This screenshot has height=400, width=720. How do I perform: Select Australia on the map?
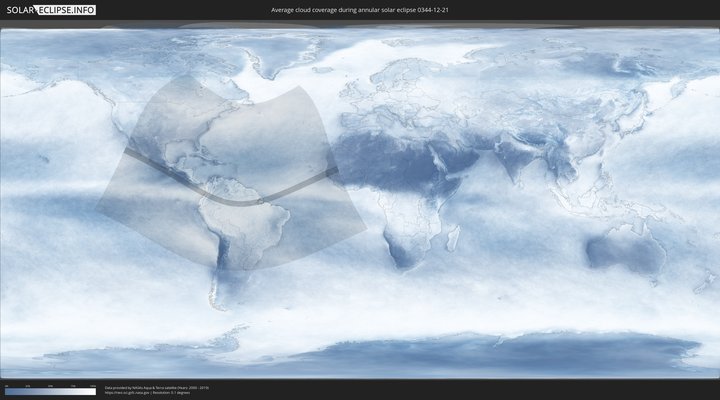click(x=620, y=248)
